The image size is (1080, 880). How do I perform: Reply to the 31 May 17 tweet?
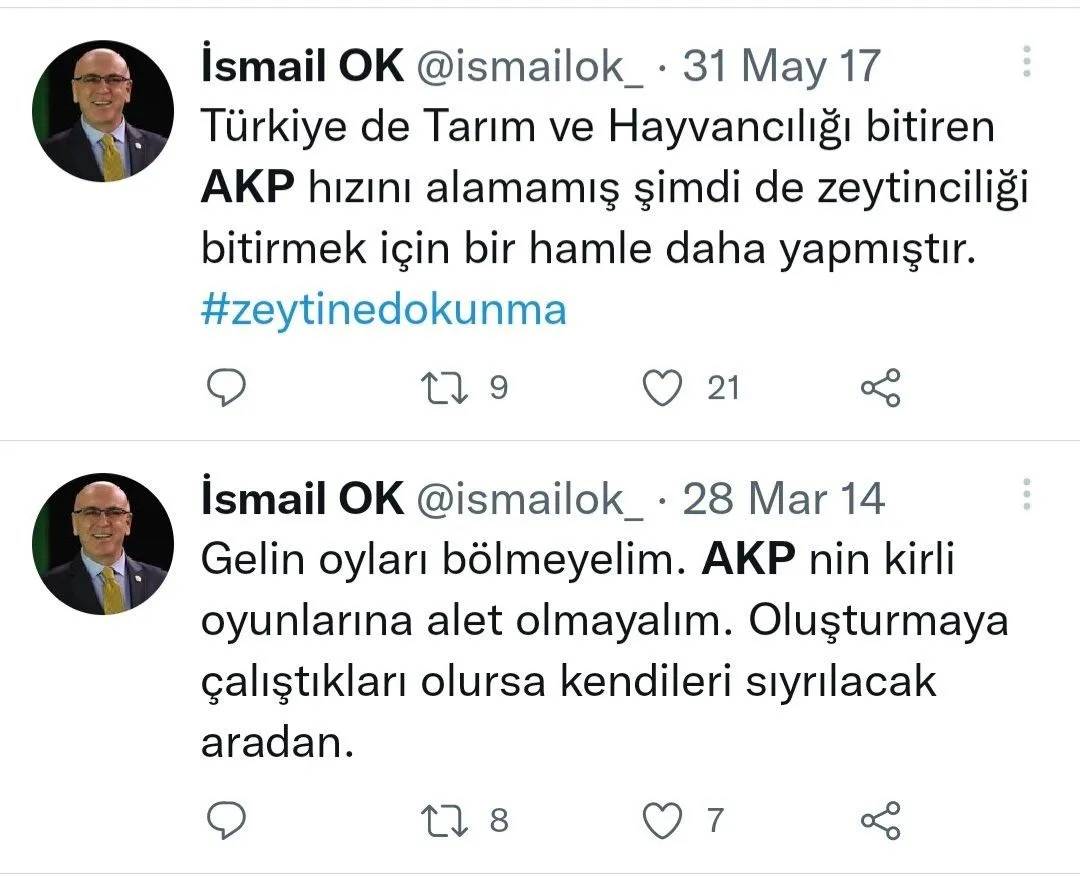click(226, 388)
